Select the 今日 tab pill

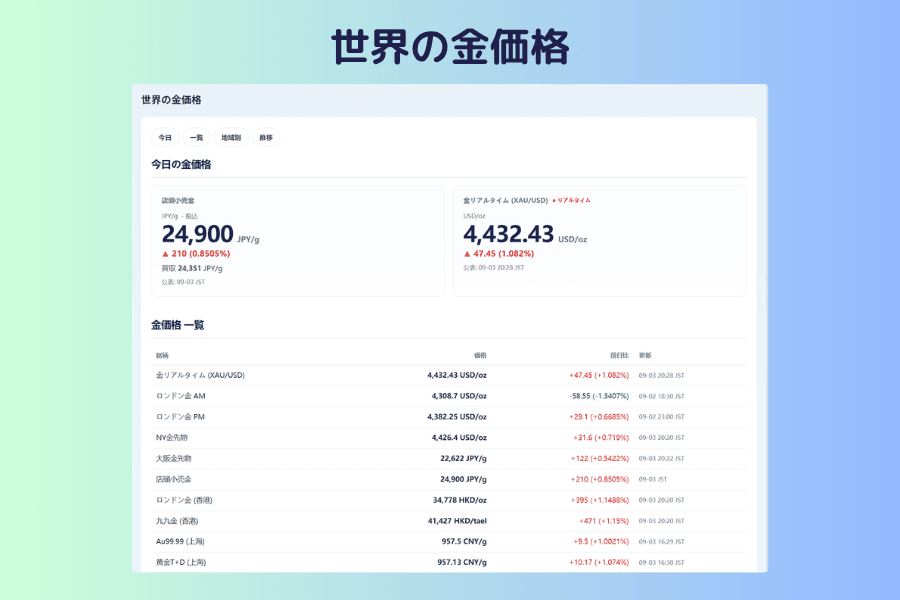click(165, 138)
